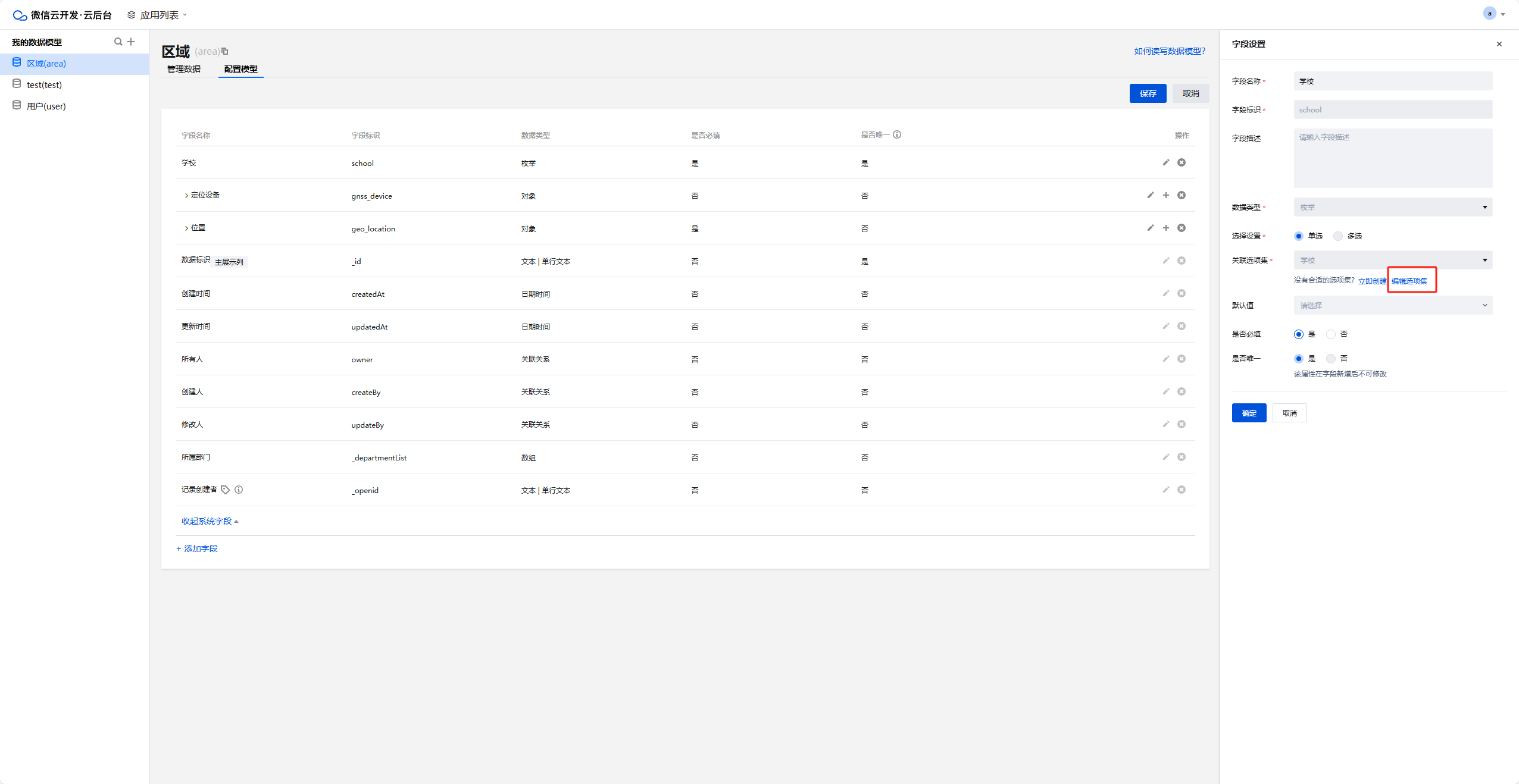Delete the 位置 geo_location field
The image size is (1519, 784).
1182,228
